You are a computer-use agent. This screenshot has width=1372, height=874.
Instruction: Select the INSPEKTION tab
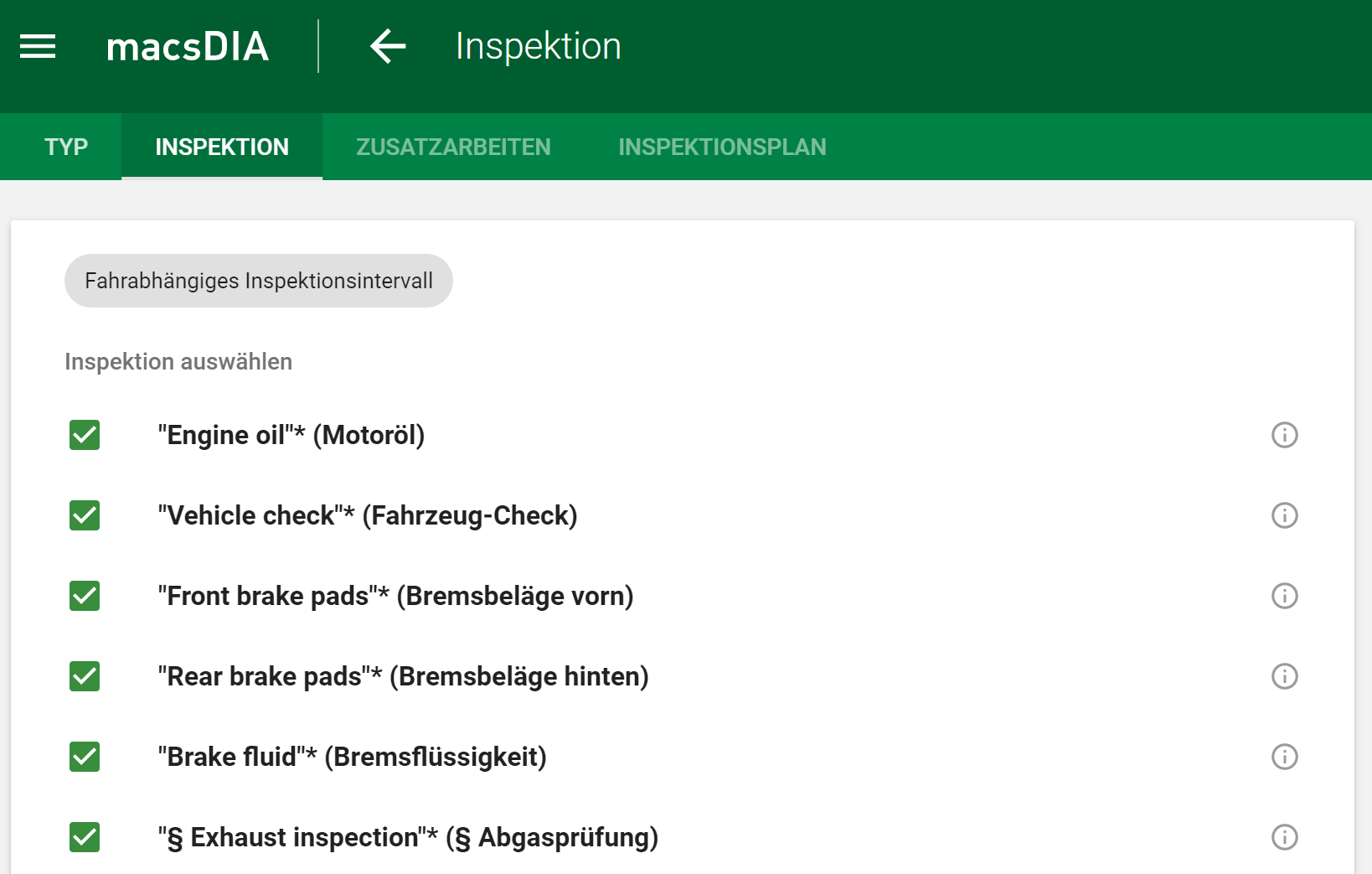pos(222,147)
